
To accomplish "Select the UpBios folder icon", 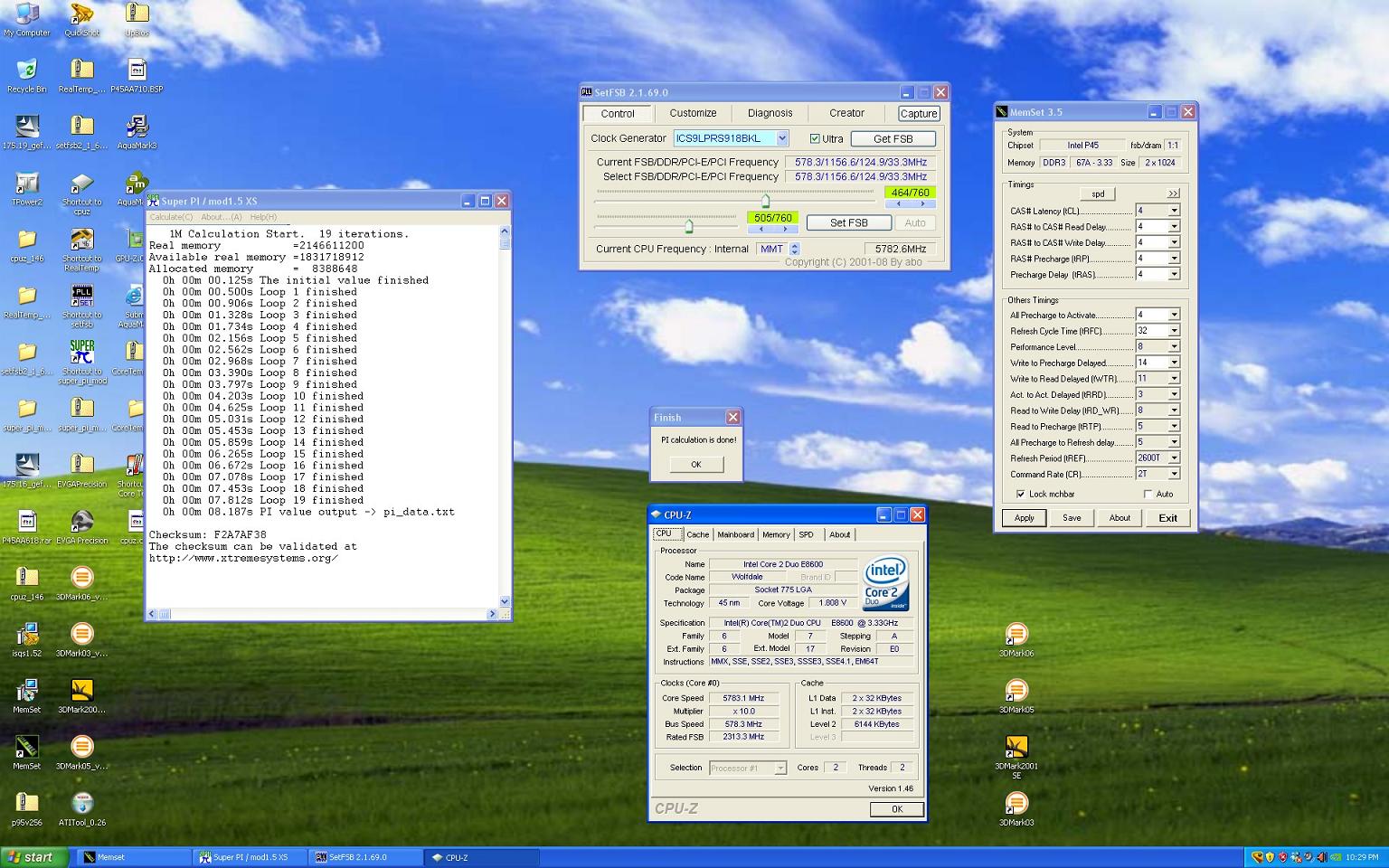I will (x=137, y=18).
